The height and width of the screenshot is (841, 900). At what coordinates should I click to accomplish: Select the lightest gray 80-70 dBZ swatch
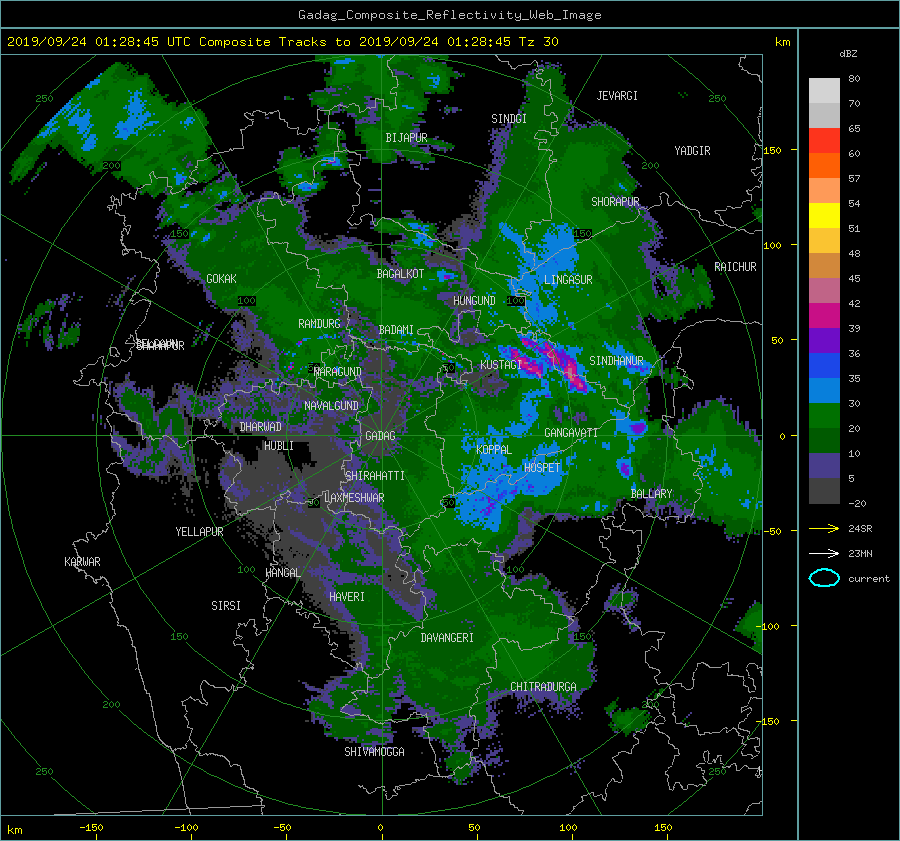click(824, 90)
